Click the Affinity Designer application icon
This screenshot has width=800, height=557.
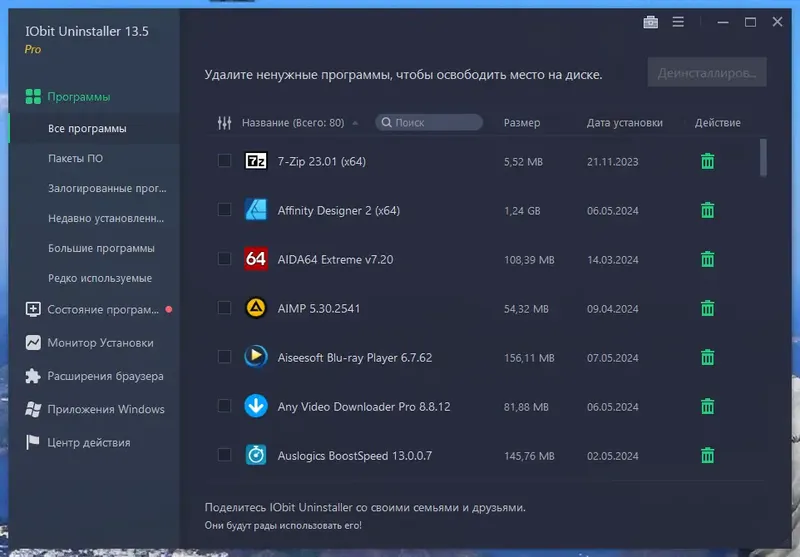point(256,210)
